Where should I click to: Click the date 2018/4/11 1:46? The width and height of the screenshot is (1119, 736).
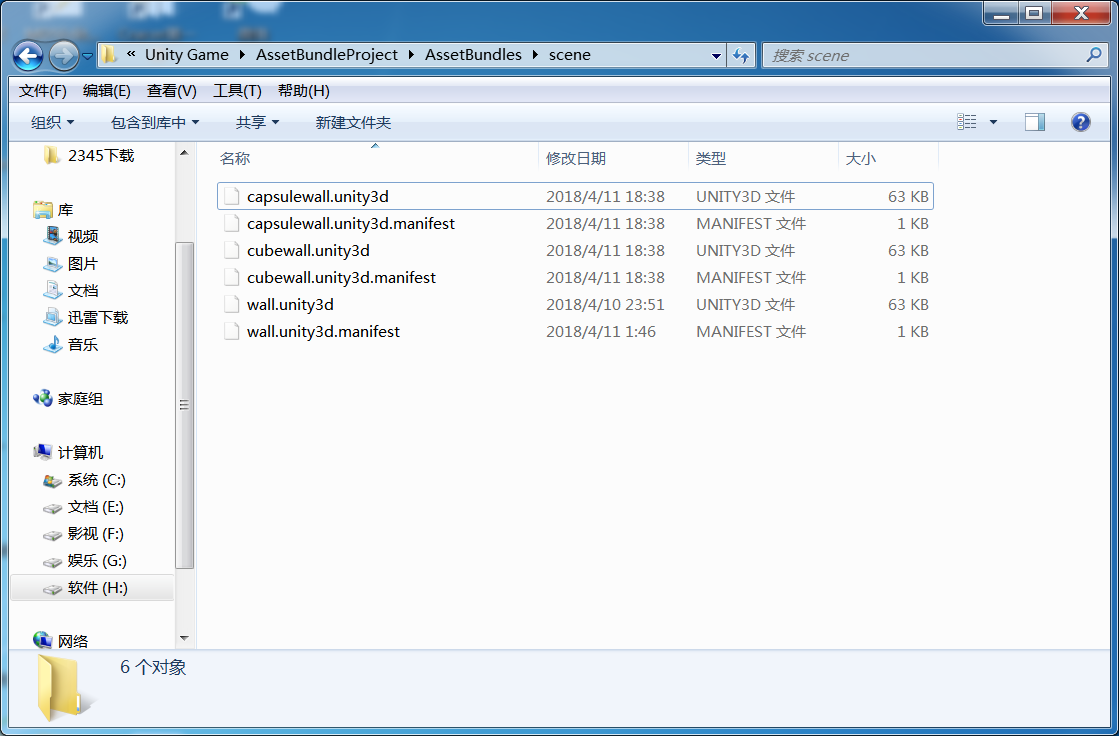[x=601, y=332]
